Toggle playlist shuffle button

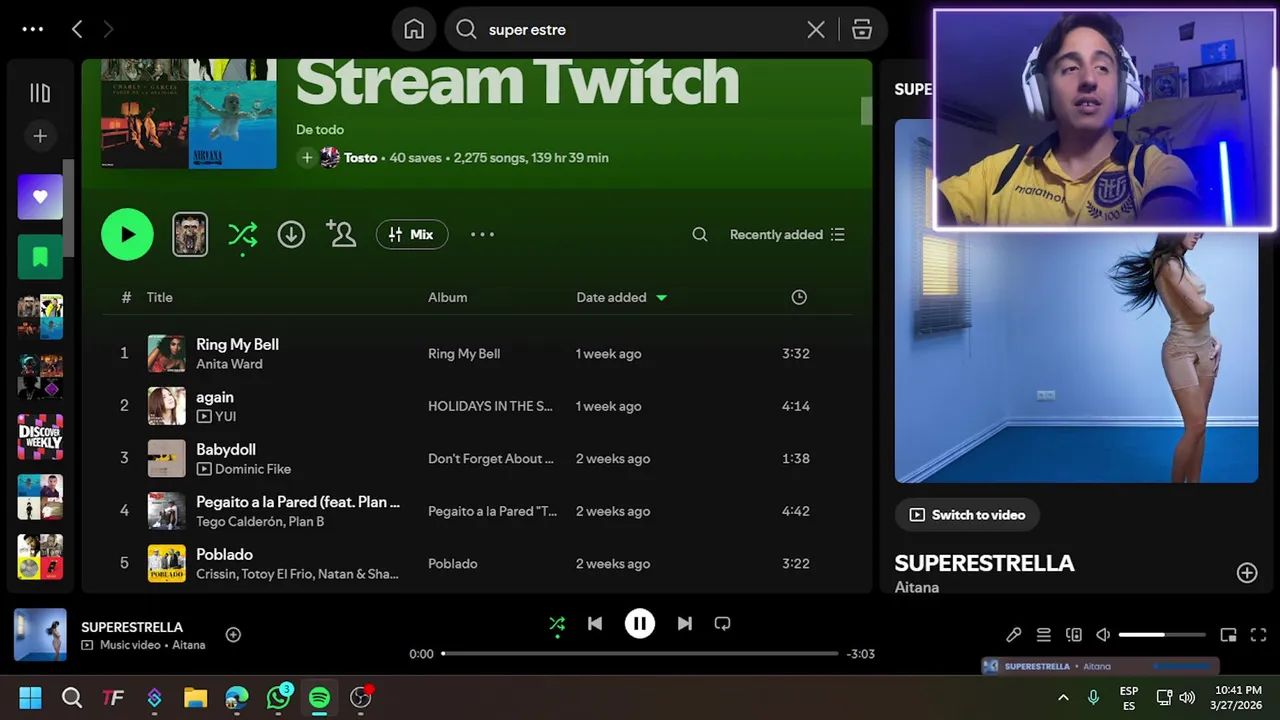coord(242,235)
